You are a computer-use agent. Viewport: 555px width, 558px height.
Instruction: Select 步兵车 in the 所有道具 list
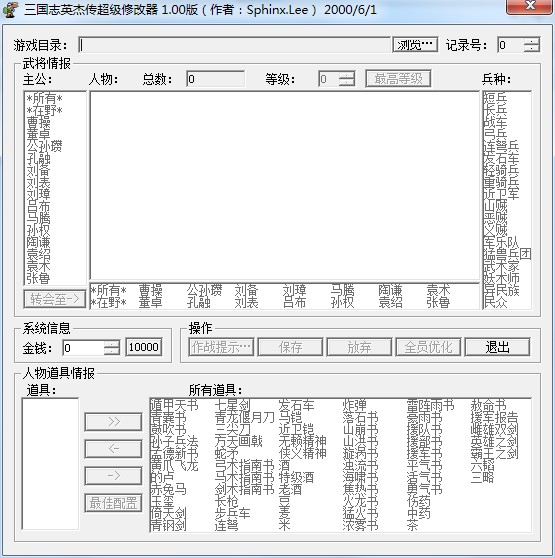click(232, 513)
